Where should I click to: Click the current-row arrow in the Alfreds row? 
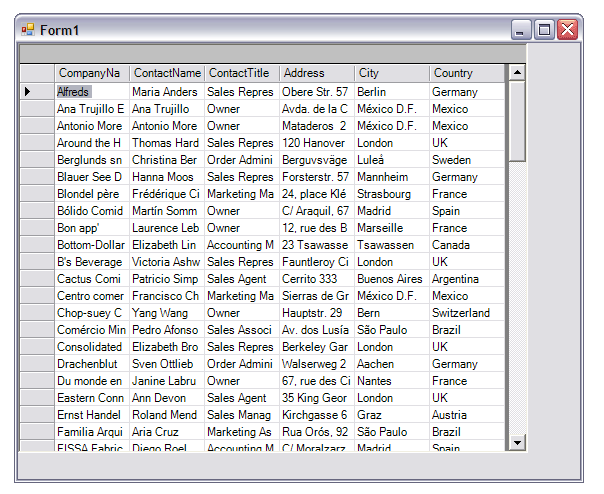[x=27, y=92]
